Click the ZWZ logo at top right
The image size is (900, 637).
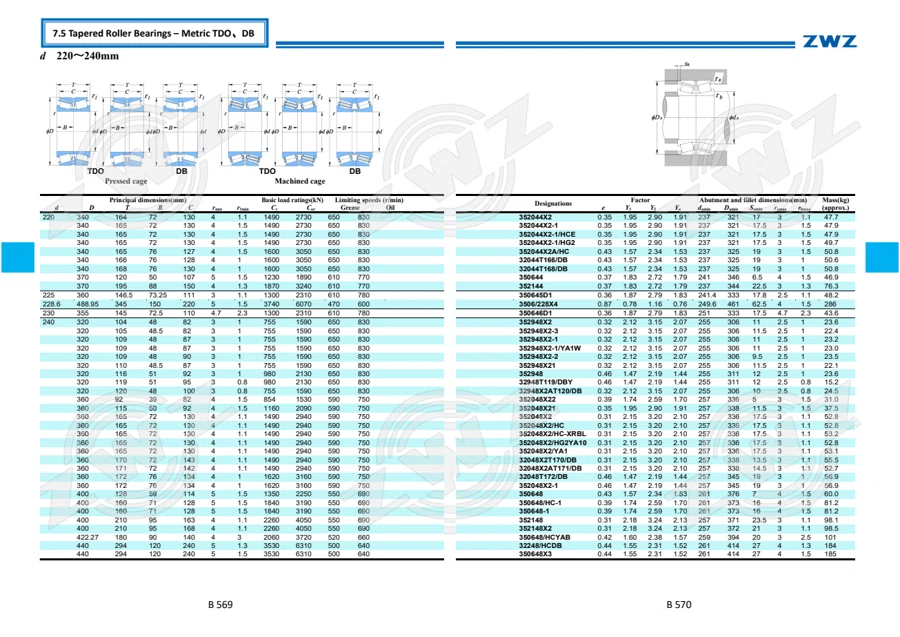pos(829,41)
